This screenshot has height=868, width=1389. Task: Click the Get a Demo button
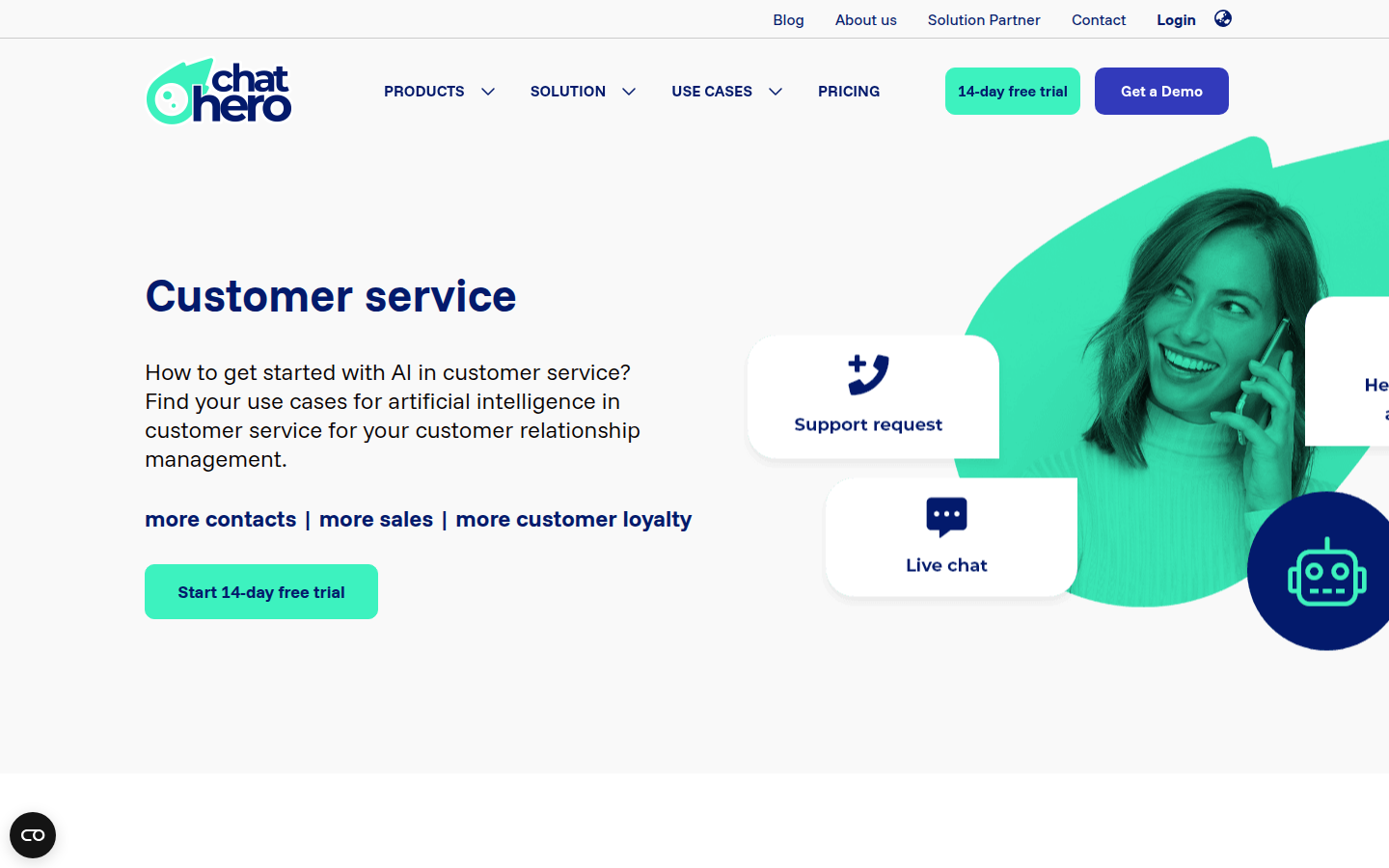pos(1161,92)
